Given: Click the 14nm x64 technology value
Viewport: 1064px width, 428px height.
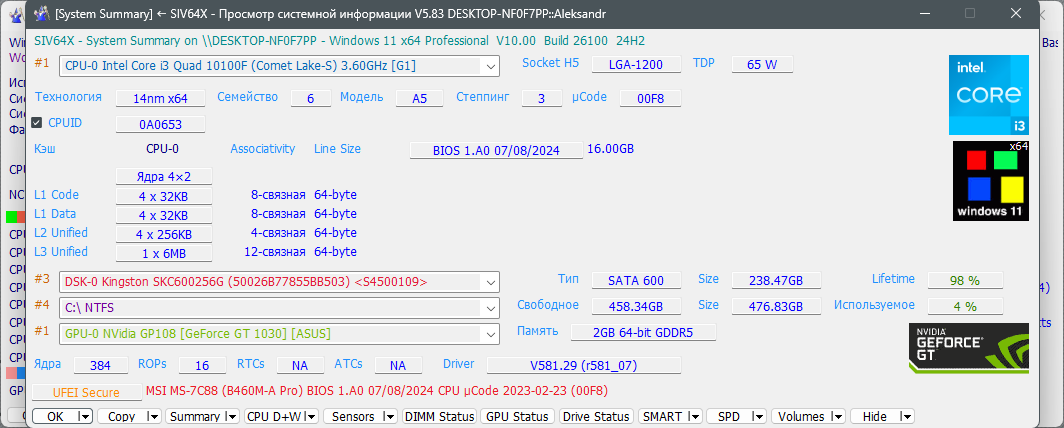Looking at the screenshot, I should click(160, 98).
